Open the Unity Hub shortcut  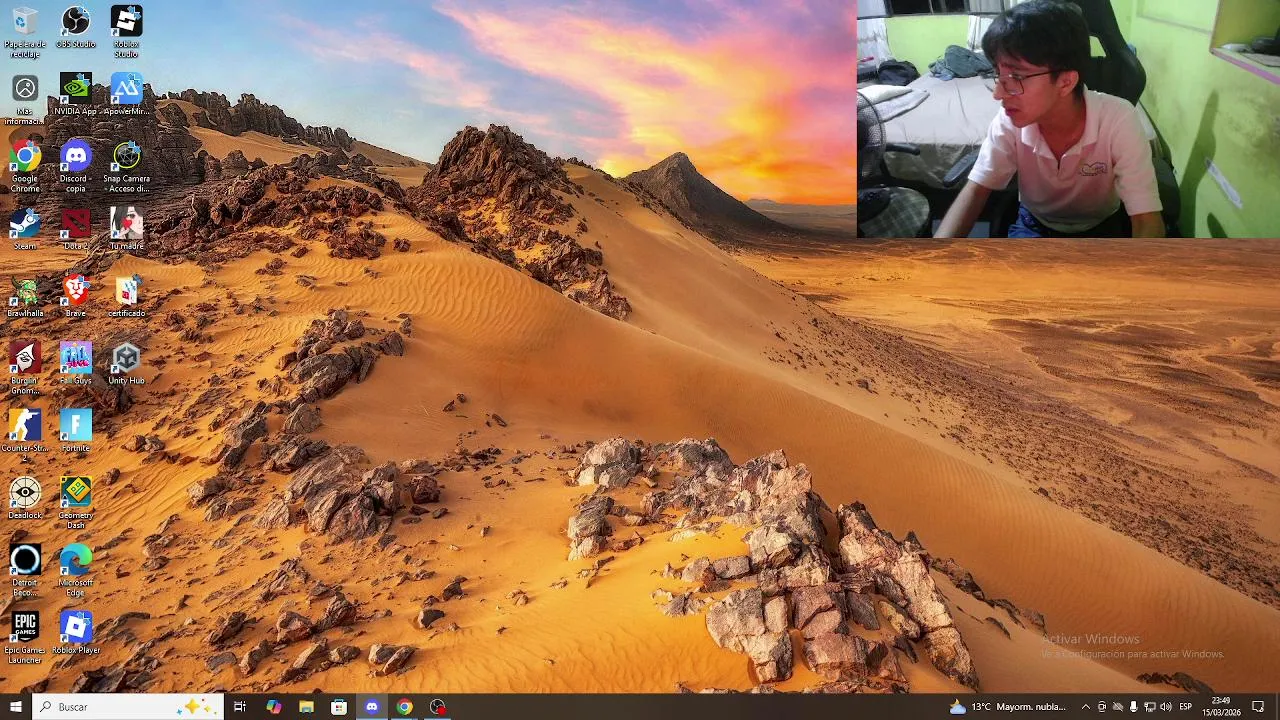pos(126,364)
